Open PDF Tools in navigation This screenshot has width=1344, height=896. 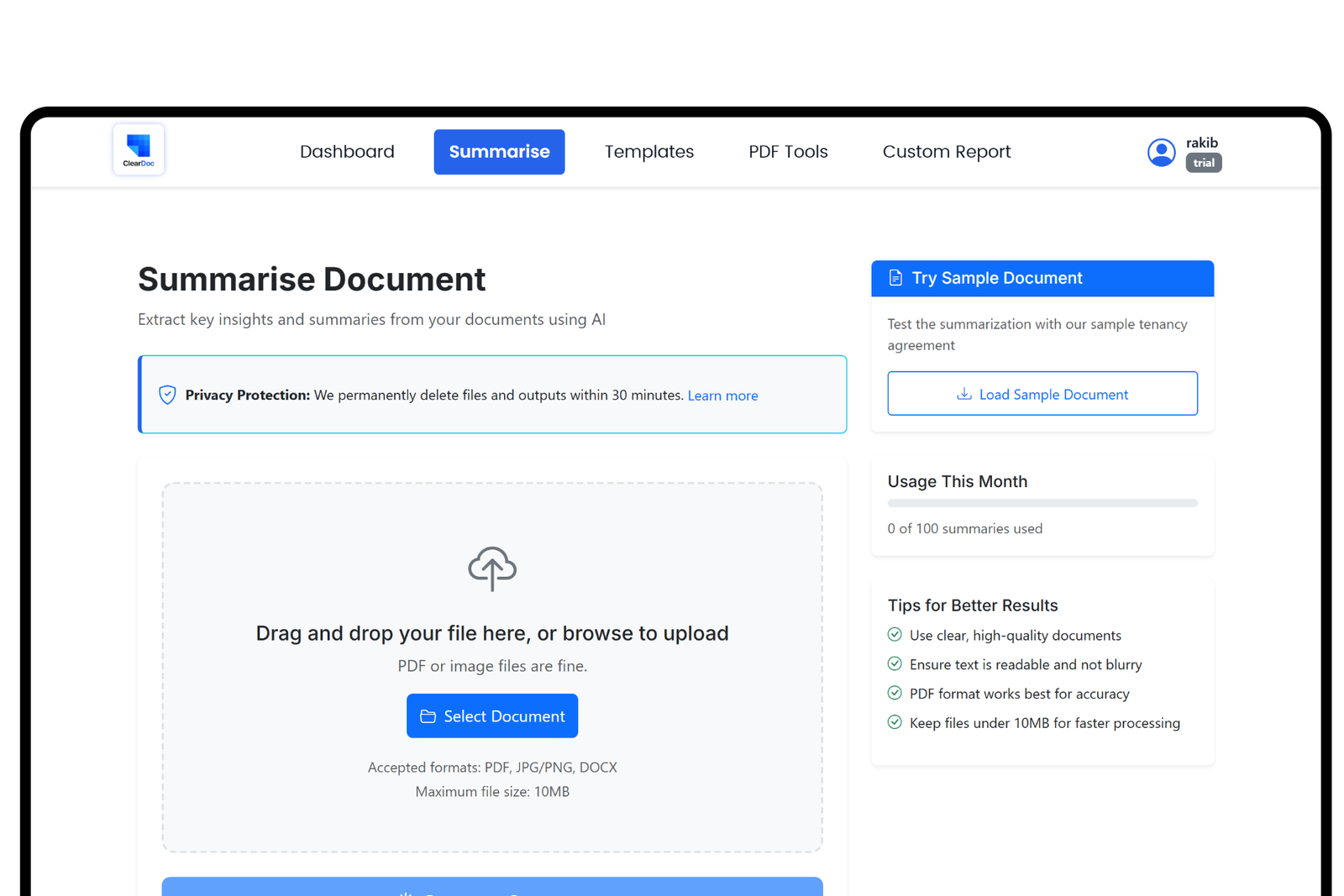click(x=788, y=152)
